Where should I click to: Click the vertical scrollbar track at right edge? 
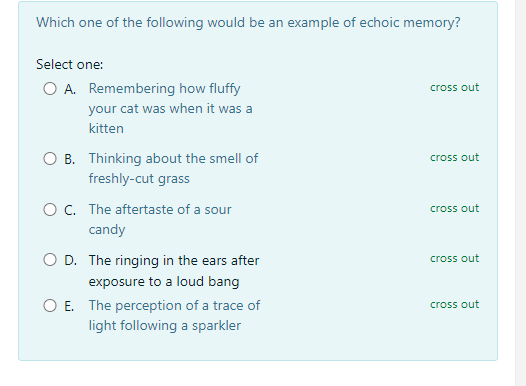[521, 193]
